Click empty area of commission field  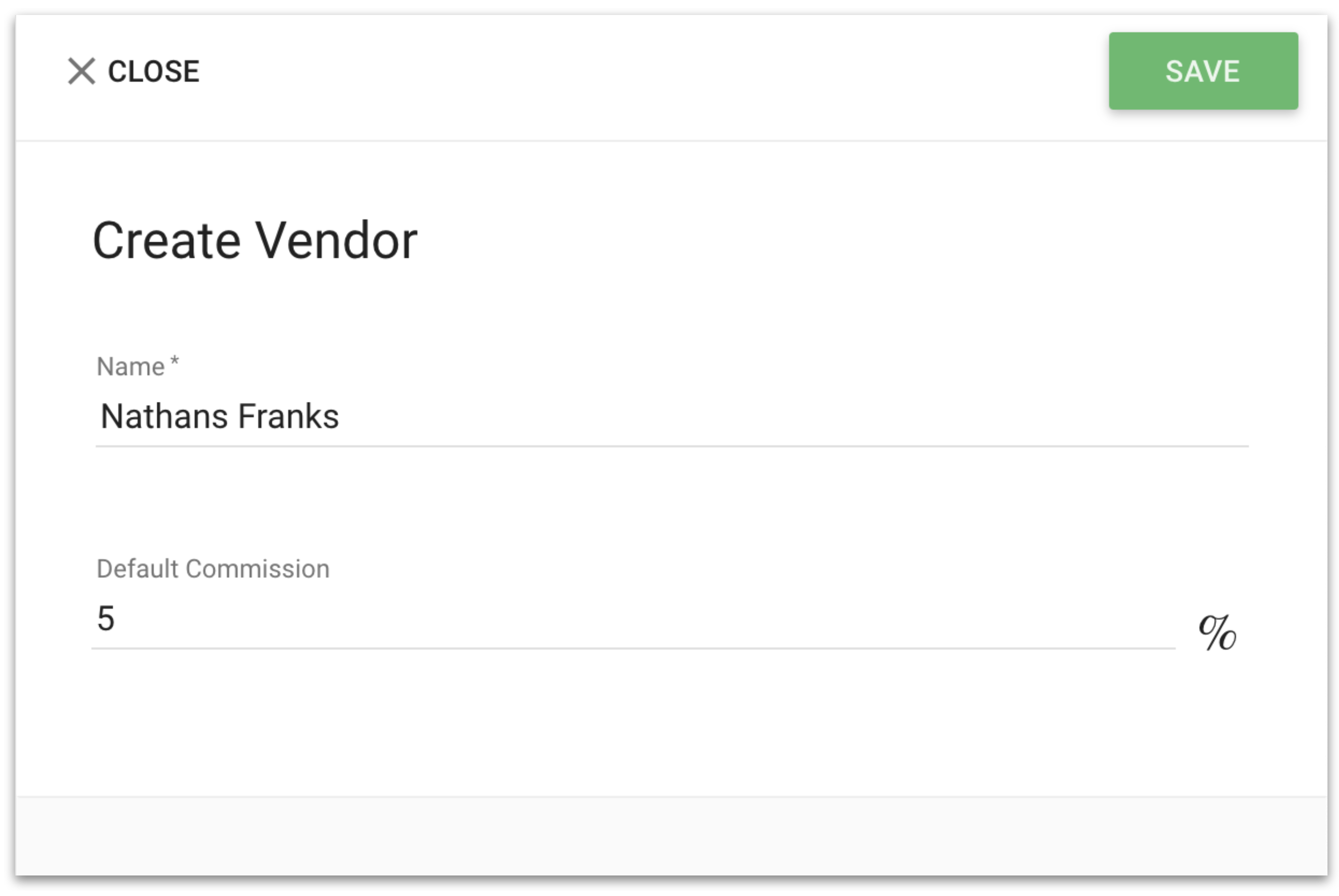pos(646,619)
